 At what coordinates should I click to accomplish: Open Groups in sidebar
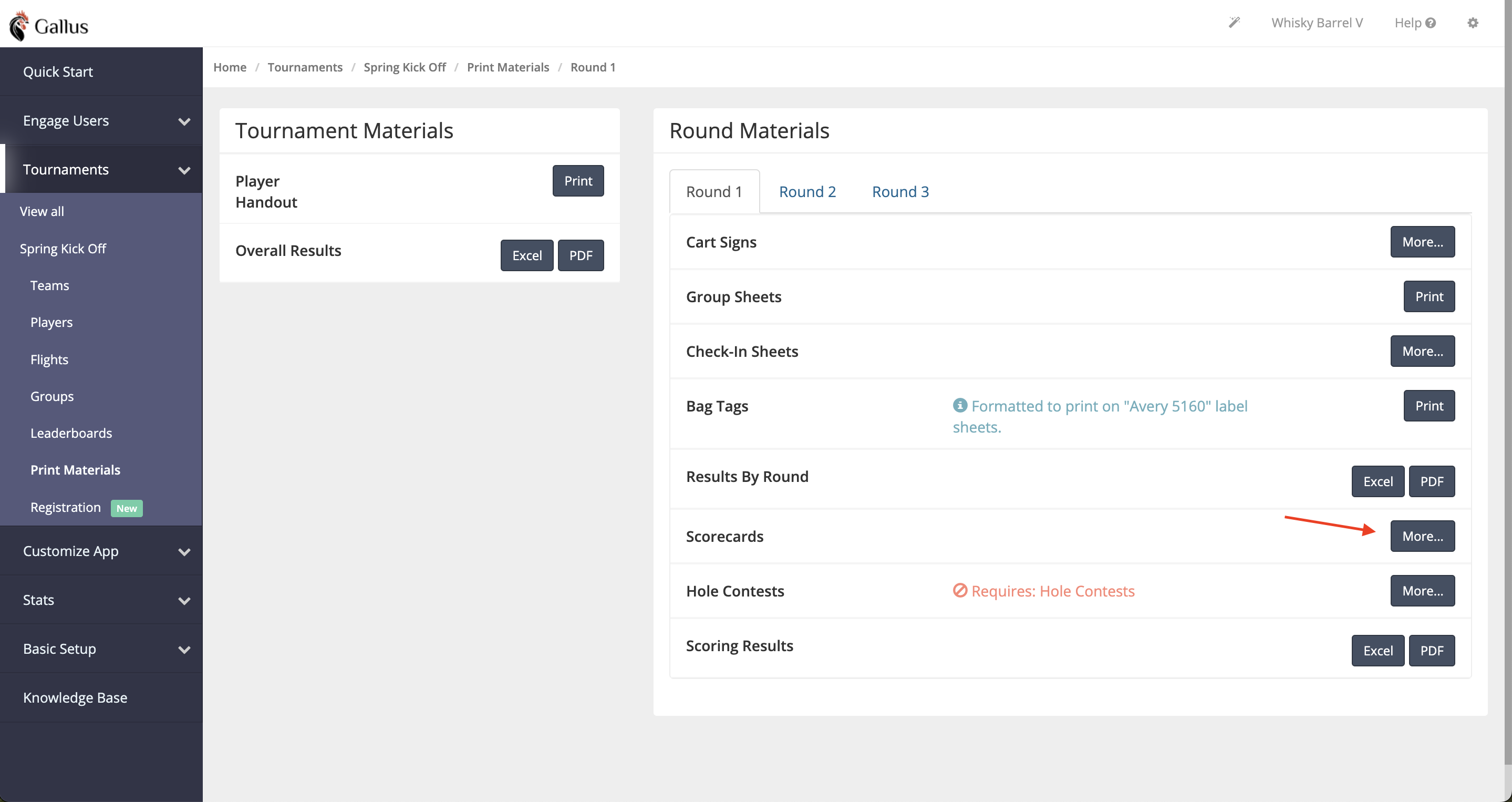coord(51,396)
